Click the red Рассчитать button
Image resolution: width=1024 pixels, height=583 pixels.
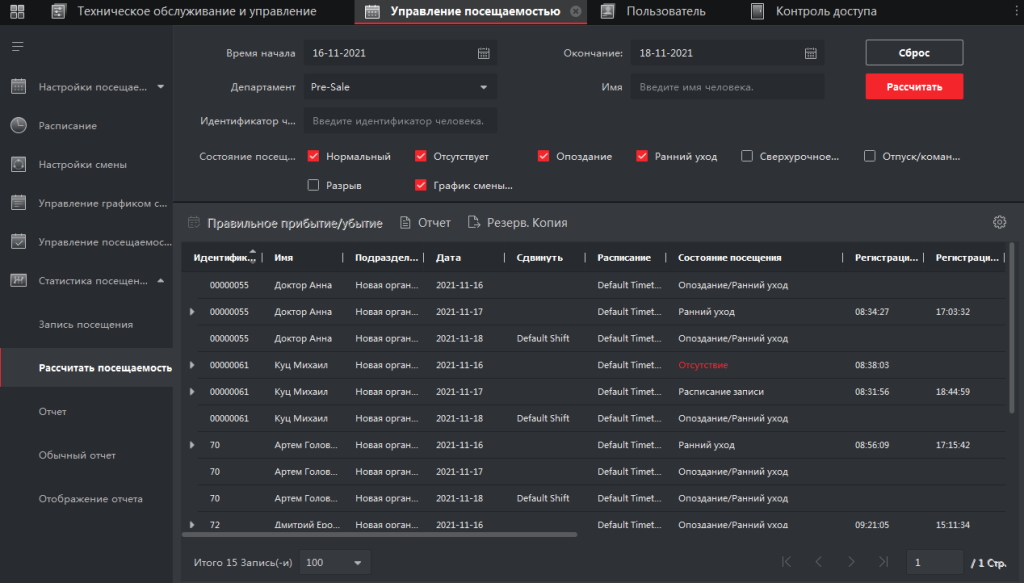click(914, 87)
